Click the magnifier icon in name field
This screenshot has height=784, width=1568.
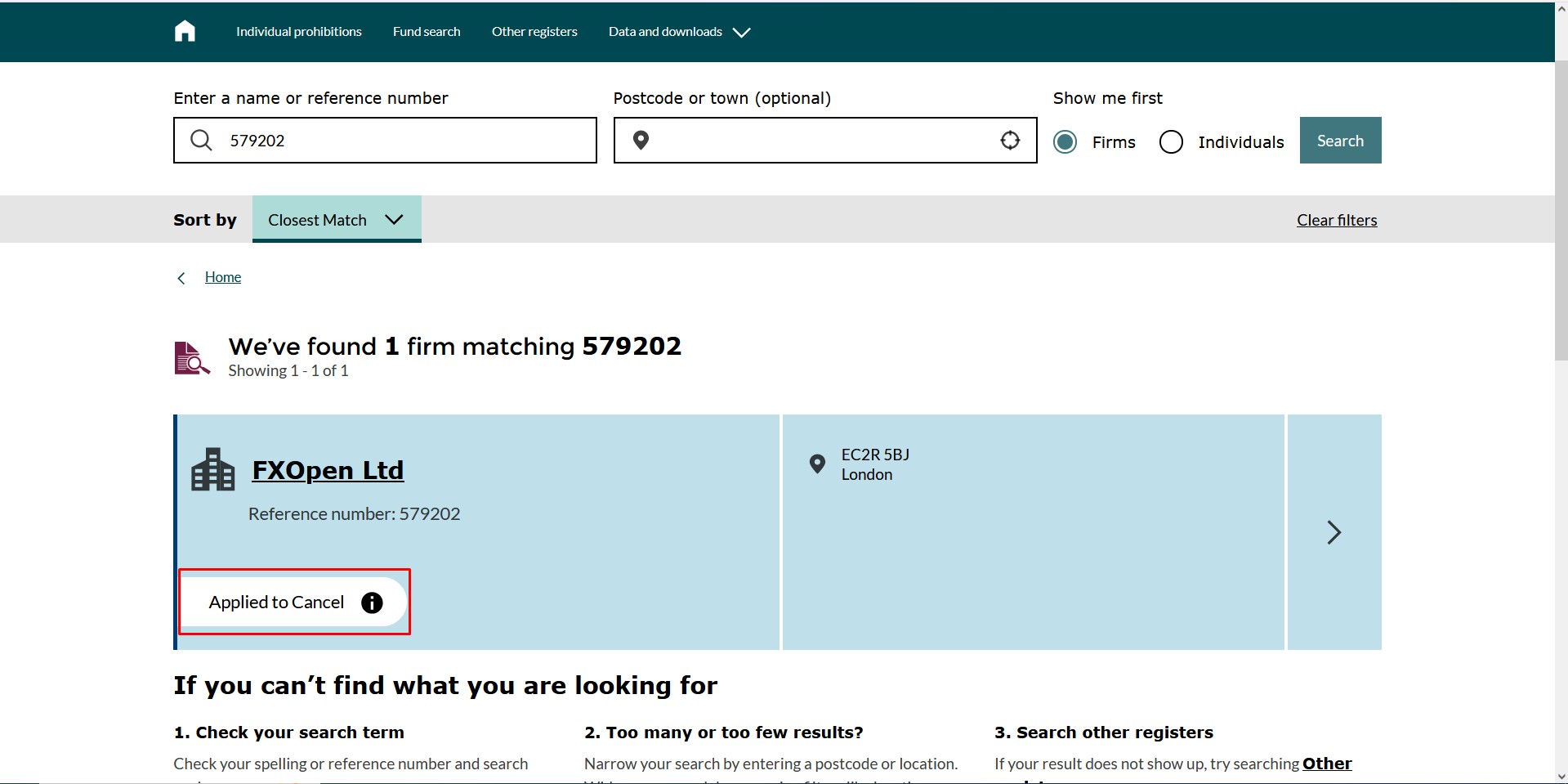(x=201, y=140)
